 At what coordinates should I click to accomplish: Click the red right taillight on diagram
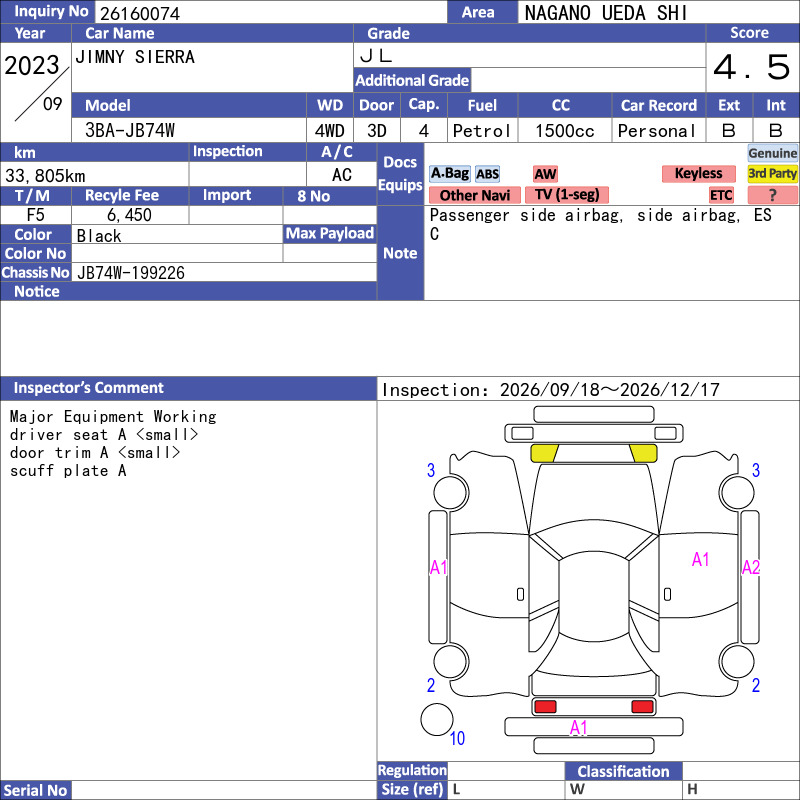[x=642, y=707]
